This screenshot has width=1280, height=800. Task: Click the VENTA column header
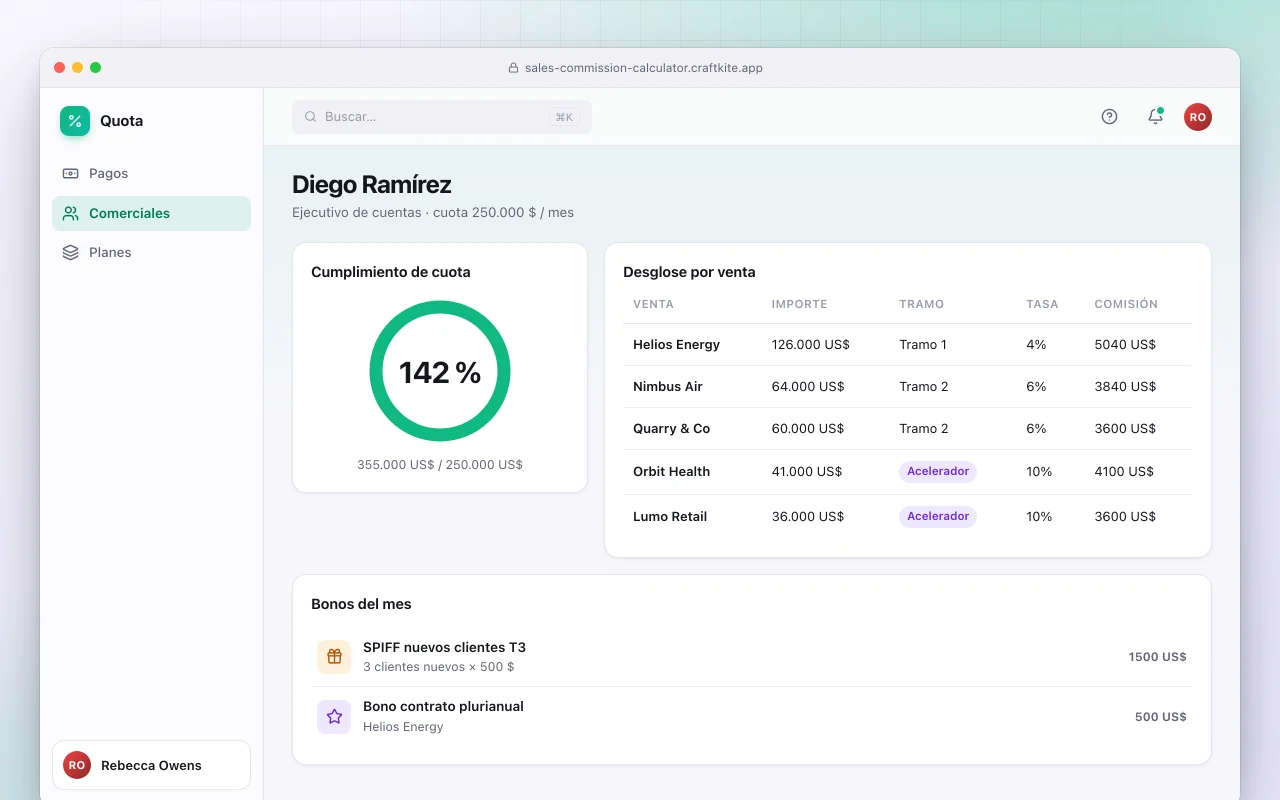(x=653, y=304)
